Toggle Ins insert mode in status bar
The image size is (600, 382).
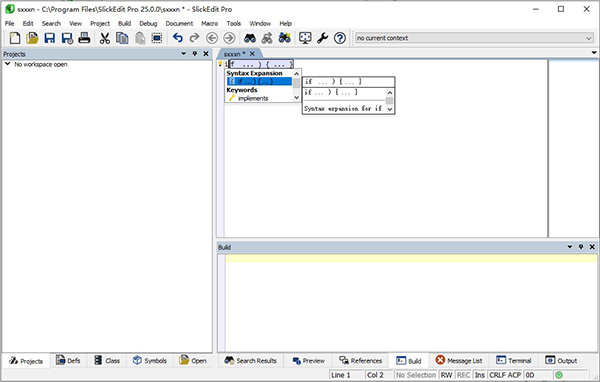pos(479,375)
